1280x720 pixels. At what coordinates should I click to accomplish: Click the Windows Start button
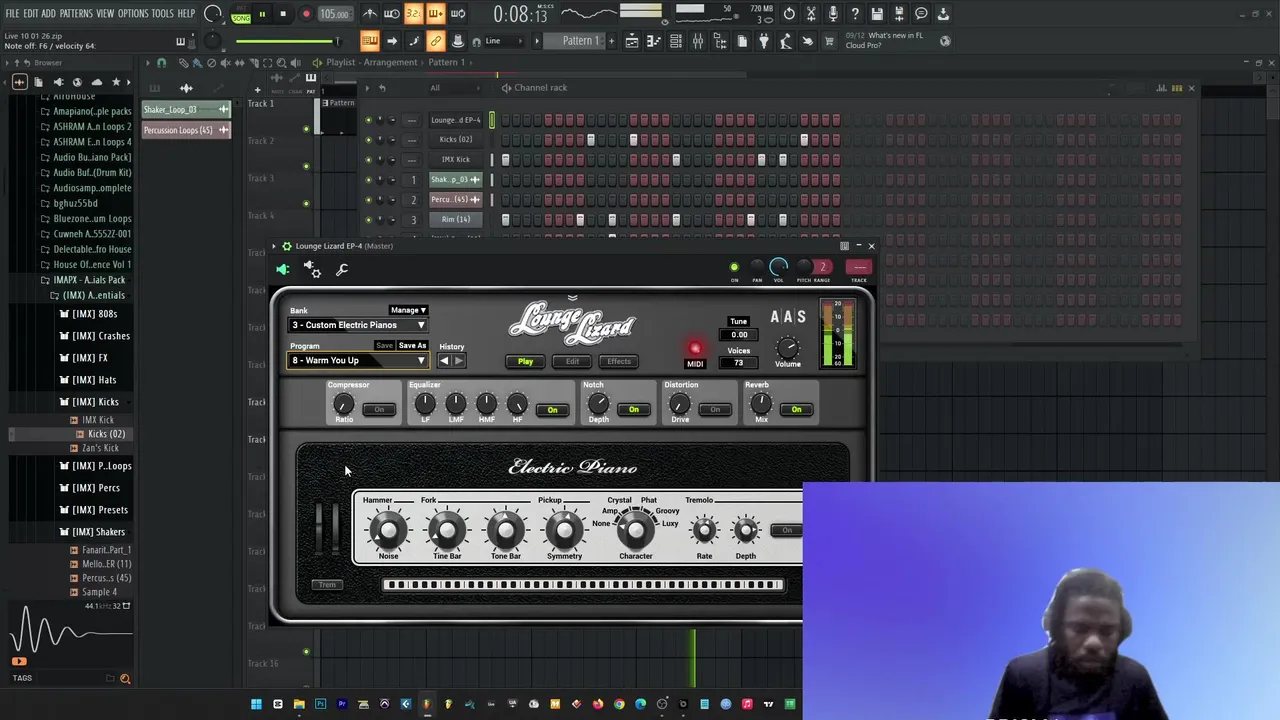click(256, 704)
